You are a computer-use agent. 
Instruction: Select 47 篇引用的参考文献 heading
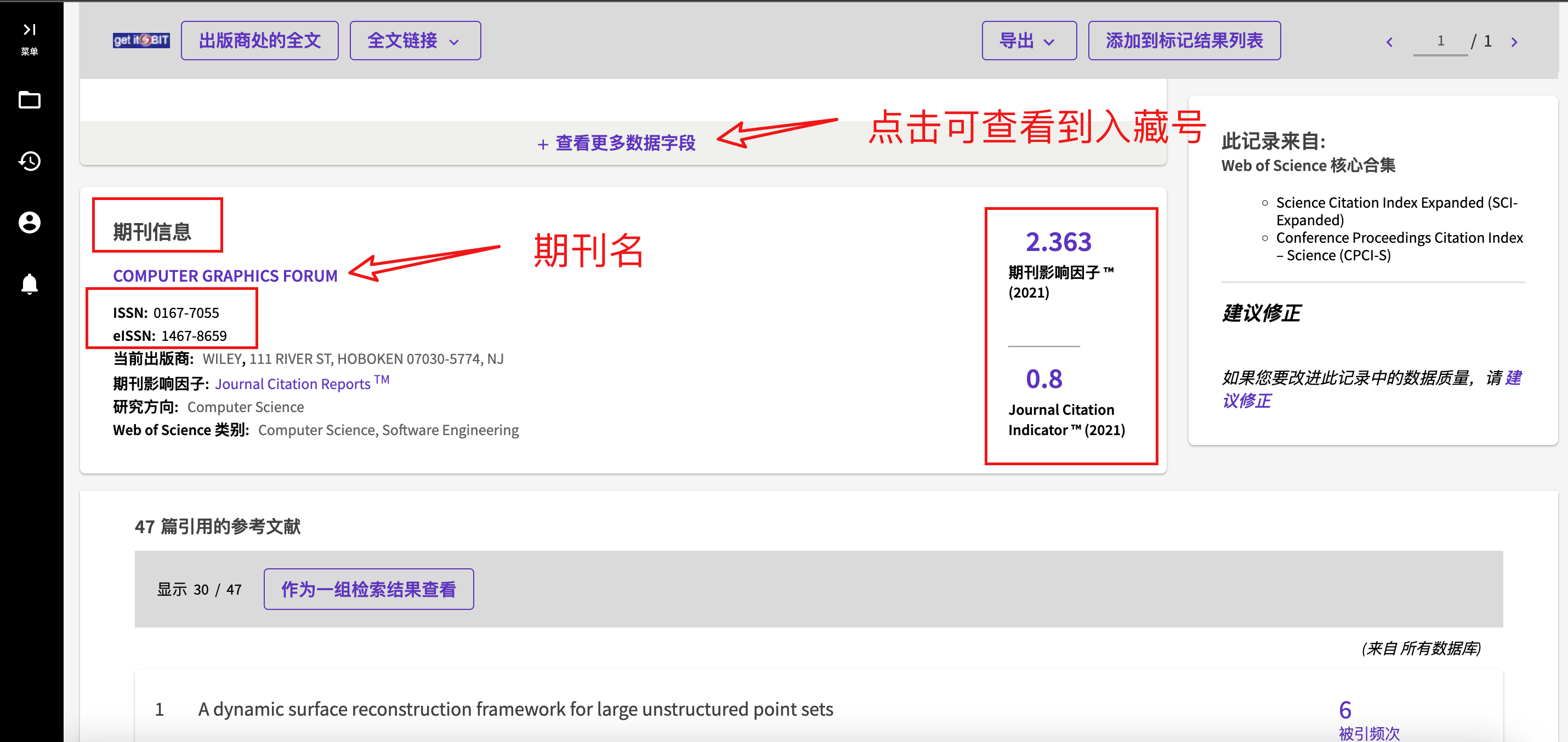218,526
